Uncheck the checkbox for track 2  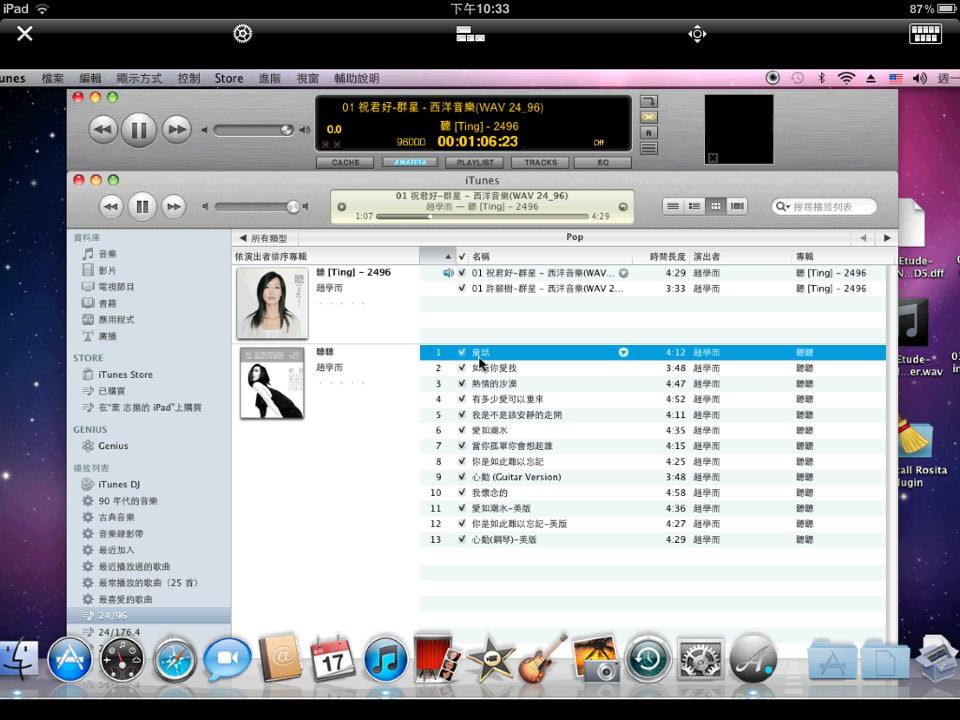tap(462, 368)
